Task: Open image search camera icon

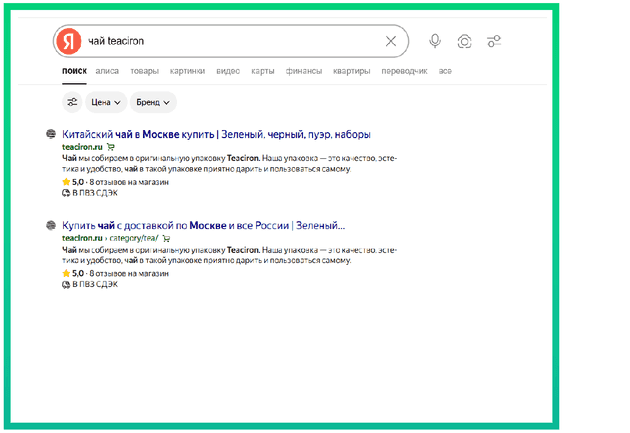Action: pos(464,41)
